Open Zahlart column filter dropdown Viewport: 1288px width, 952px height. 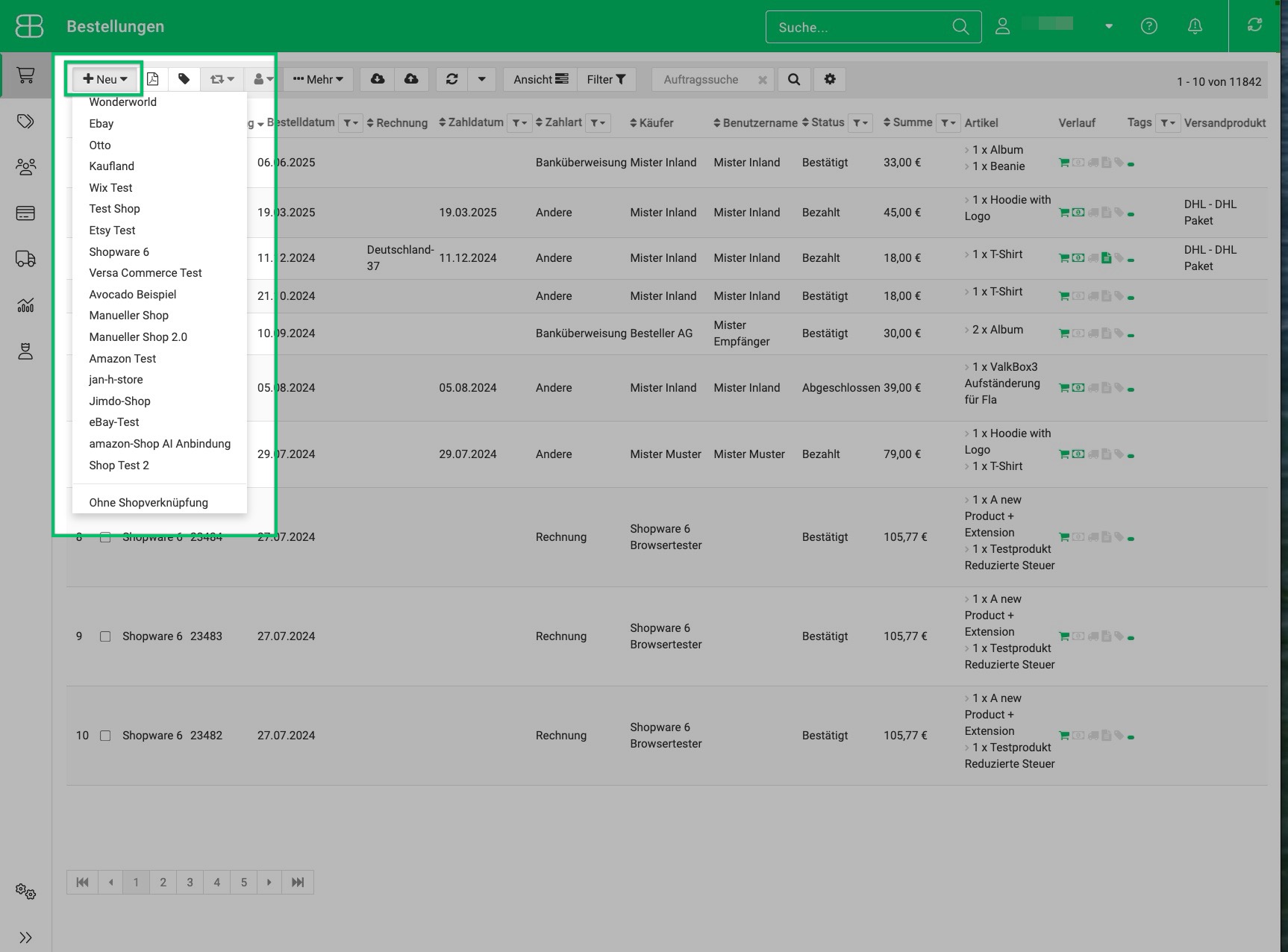click(598, 122)
